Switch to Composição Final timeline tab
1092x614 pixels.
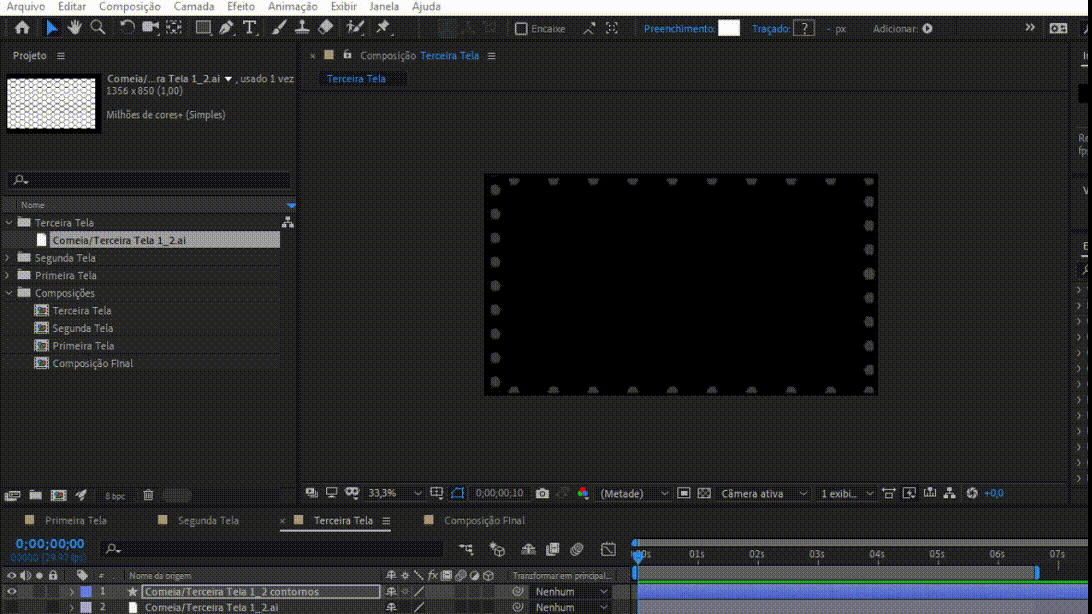pyautogui.click(x=484, y=520)
